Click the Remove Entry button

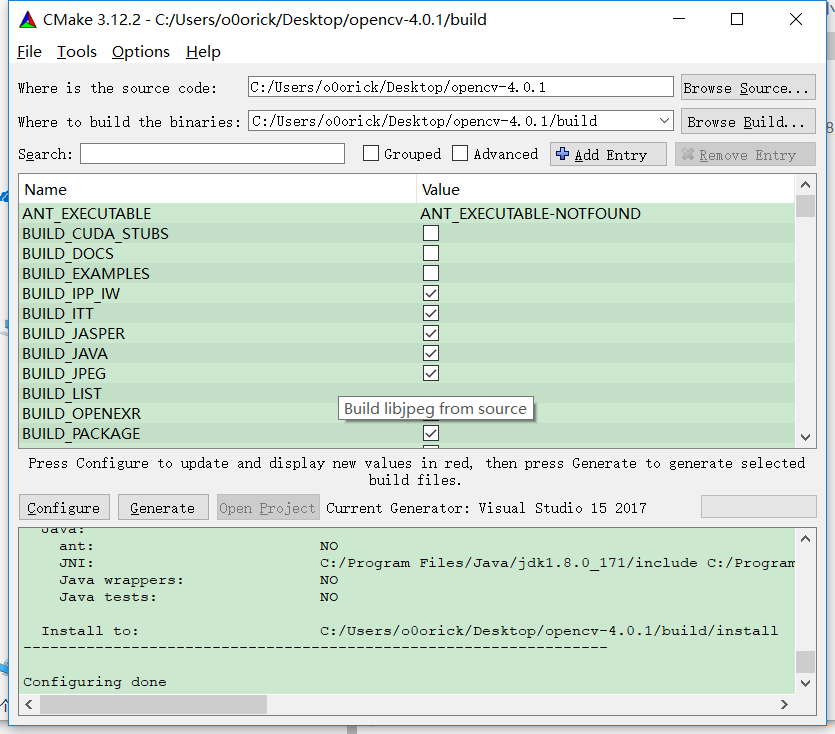[x=746, y=154]
